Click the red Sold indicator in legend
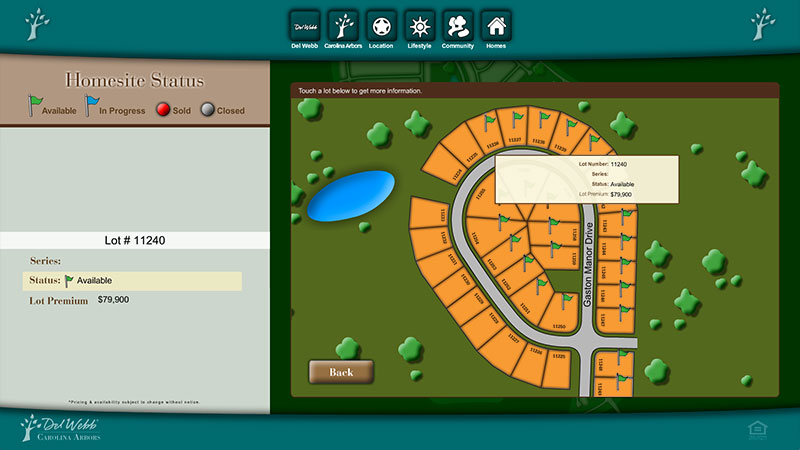The image size is (800, 450). click(x=163, y=110)
